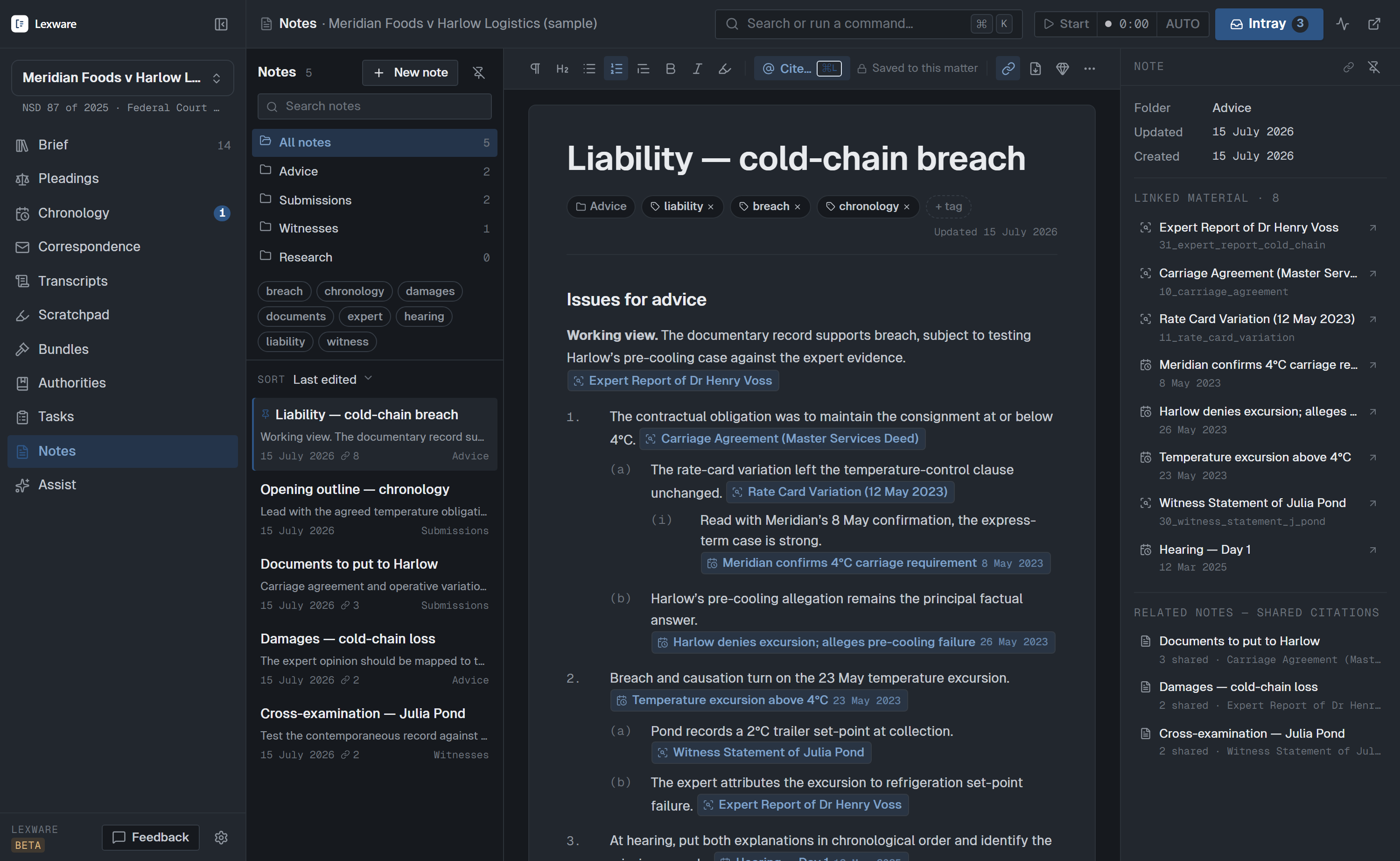Open note Opening outline — chronology
The image size is (1400, 861).
coord(374,509)
